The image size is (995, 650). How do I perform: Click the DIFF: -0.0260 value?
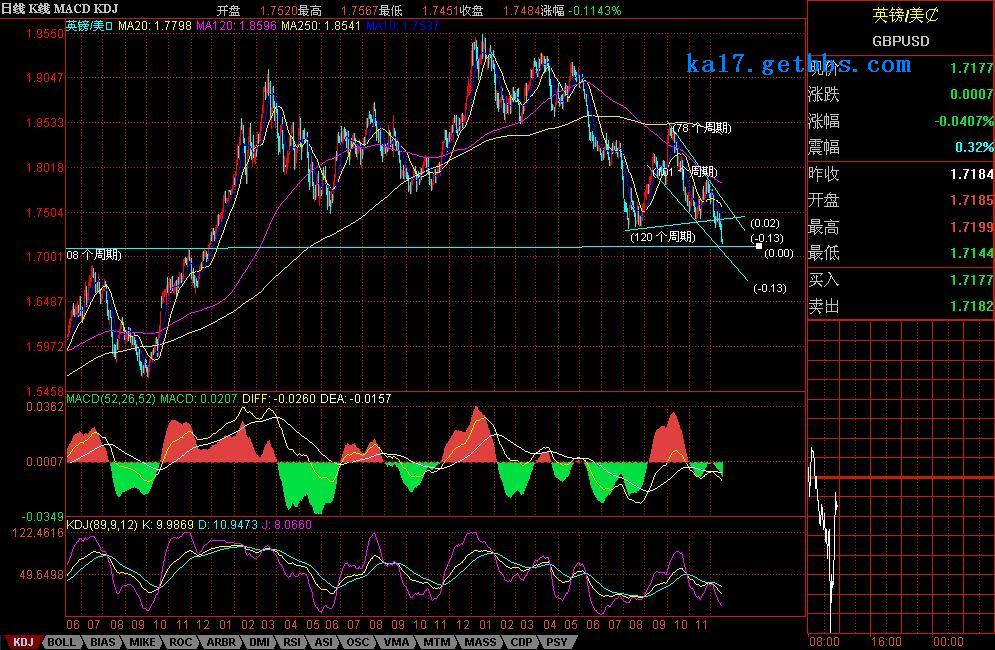click(x=279, y=399)
